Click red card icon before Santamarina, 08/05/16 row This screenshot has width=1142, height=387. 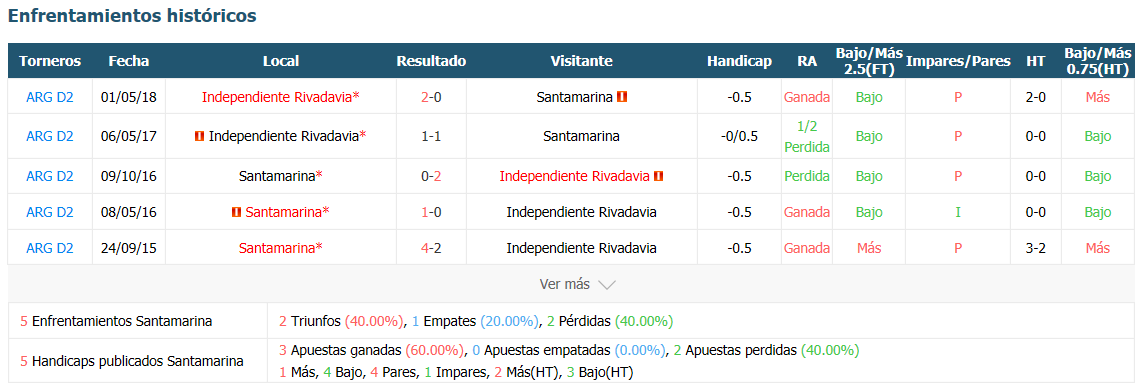[x=236, y=212]
